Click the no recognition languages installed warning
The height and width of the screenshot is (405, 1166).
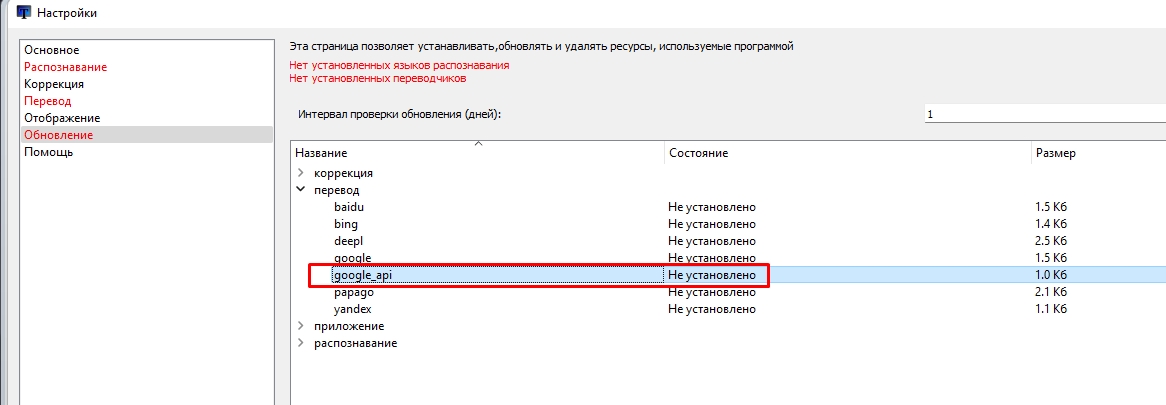point(399,65)
